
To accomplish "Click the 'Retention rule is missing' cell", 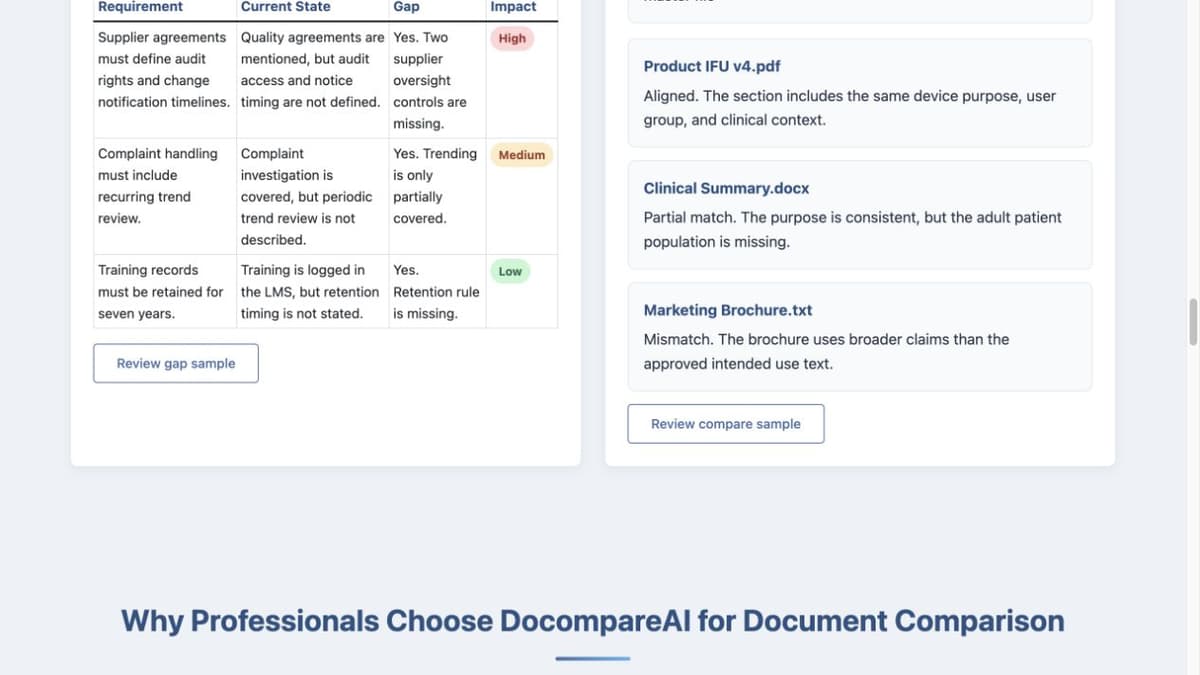I will point(438,291).
